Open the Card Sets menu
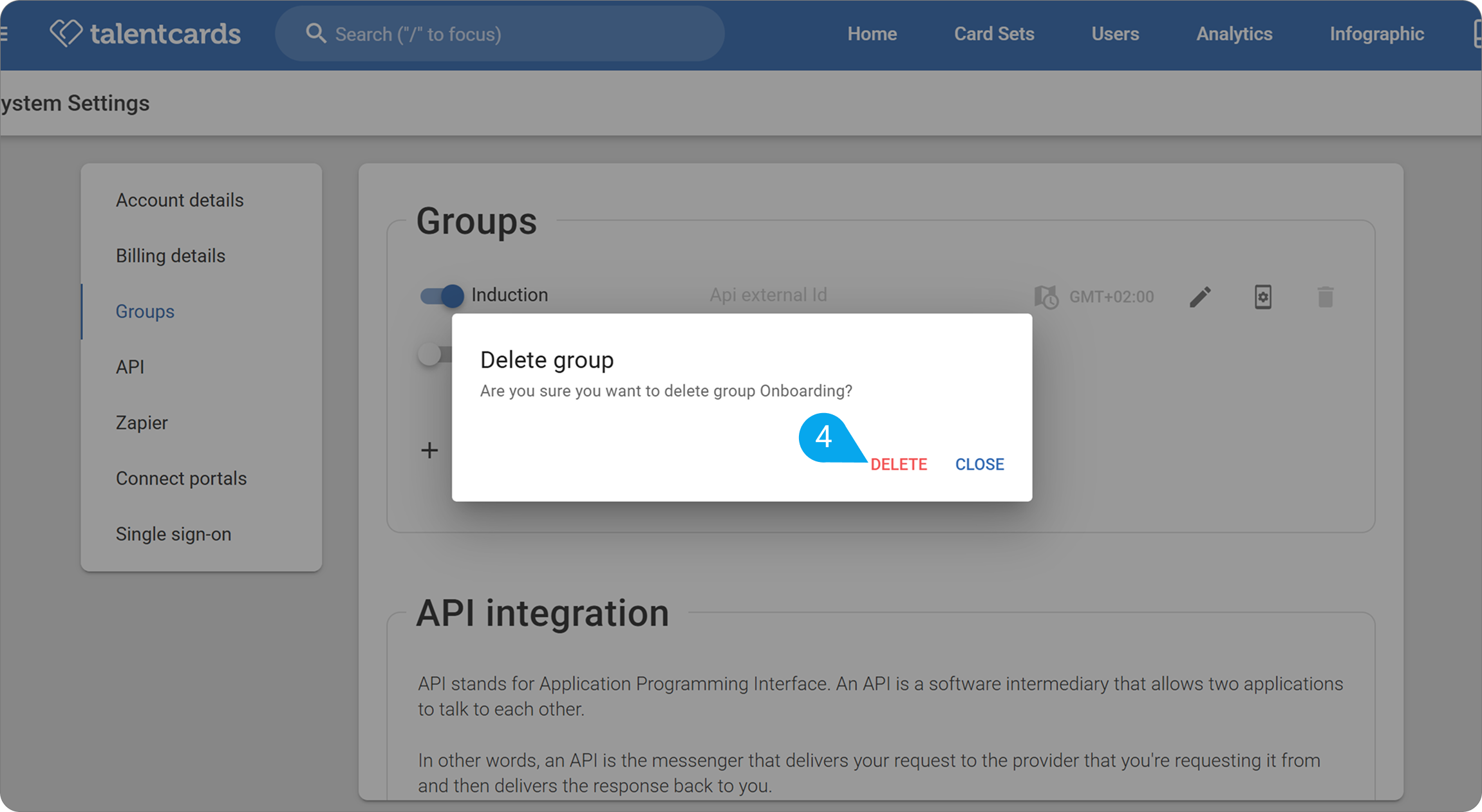Viewport: 1482px width, 812px height. coord(994,33)
